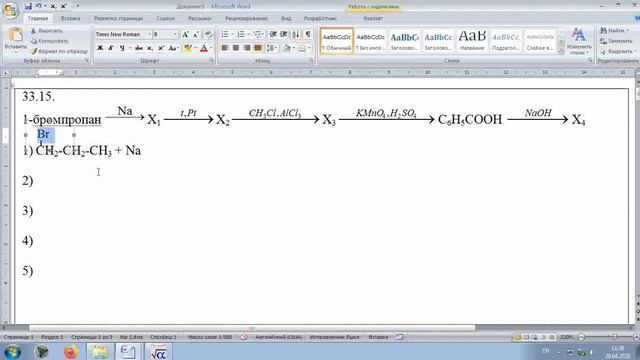This screenshot has height=360, width=640.
Task: Click the large Paste (Вставить) clipboard icon
Action: [16, 35]
